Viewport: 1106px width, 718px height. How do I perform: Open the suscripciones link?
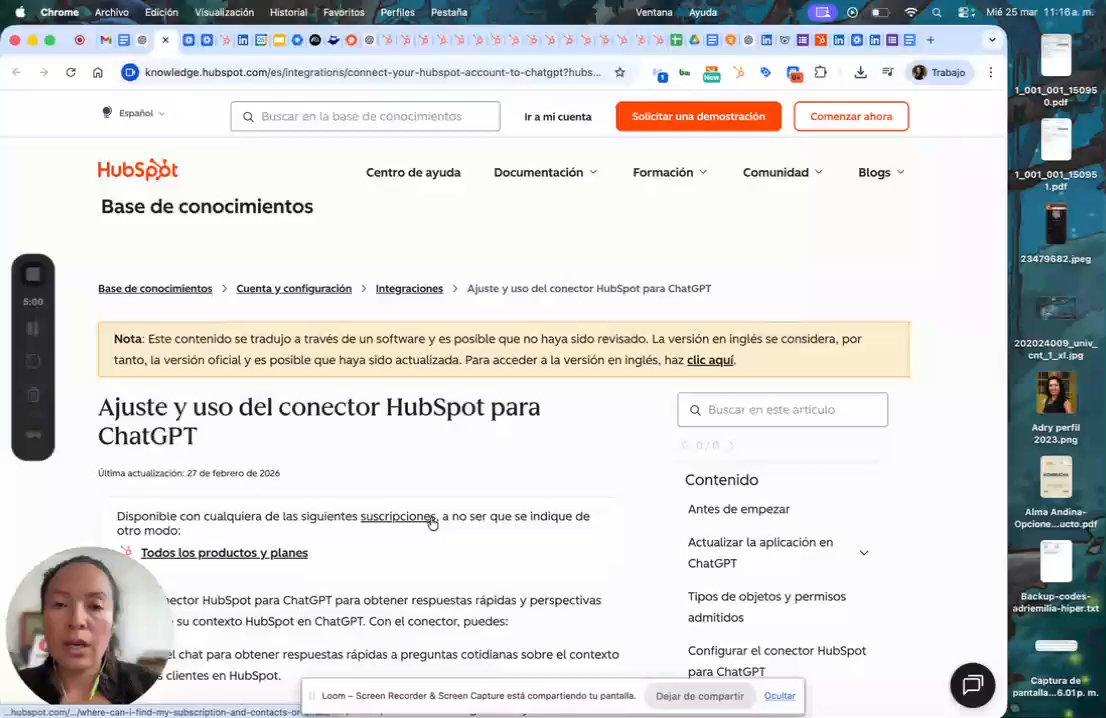(398, 516)
